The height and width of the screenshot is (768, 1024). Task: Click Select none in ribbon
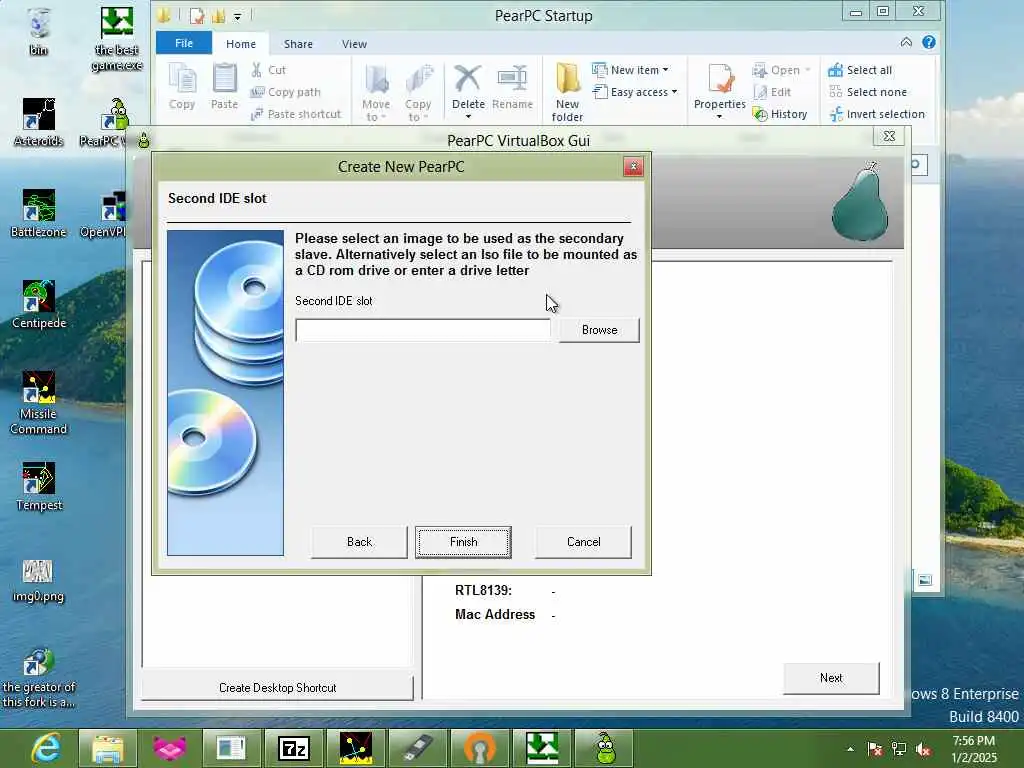(x=868, y=92)
